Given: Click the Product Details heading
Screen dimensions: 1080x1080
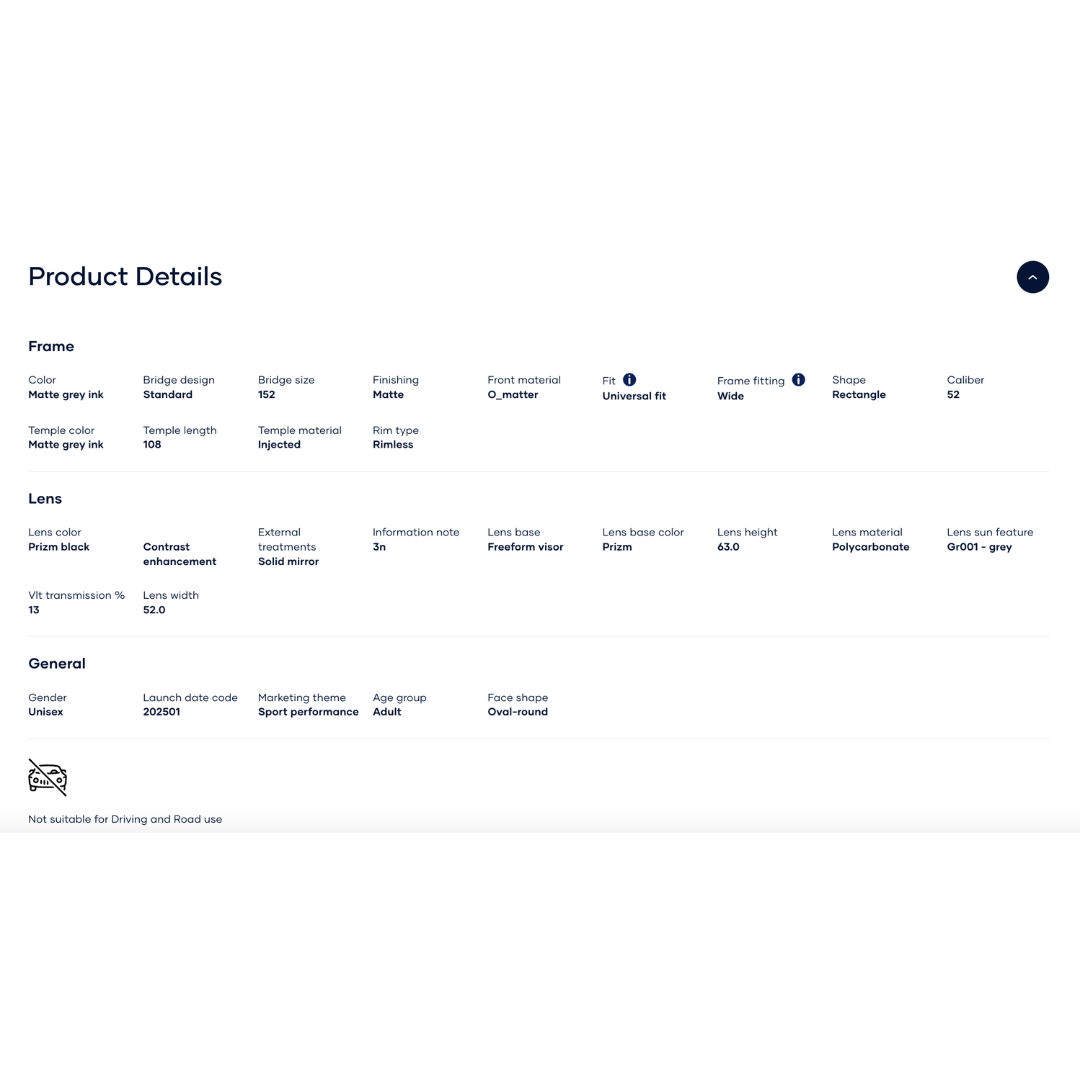Looking at the screenshot, I should coord(125,277).
